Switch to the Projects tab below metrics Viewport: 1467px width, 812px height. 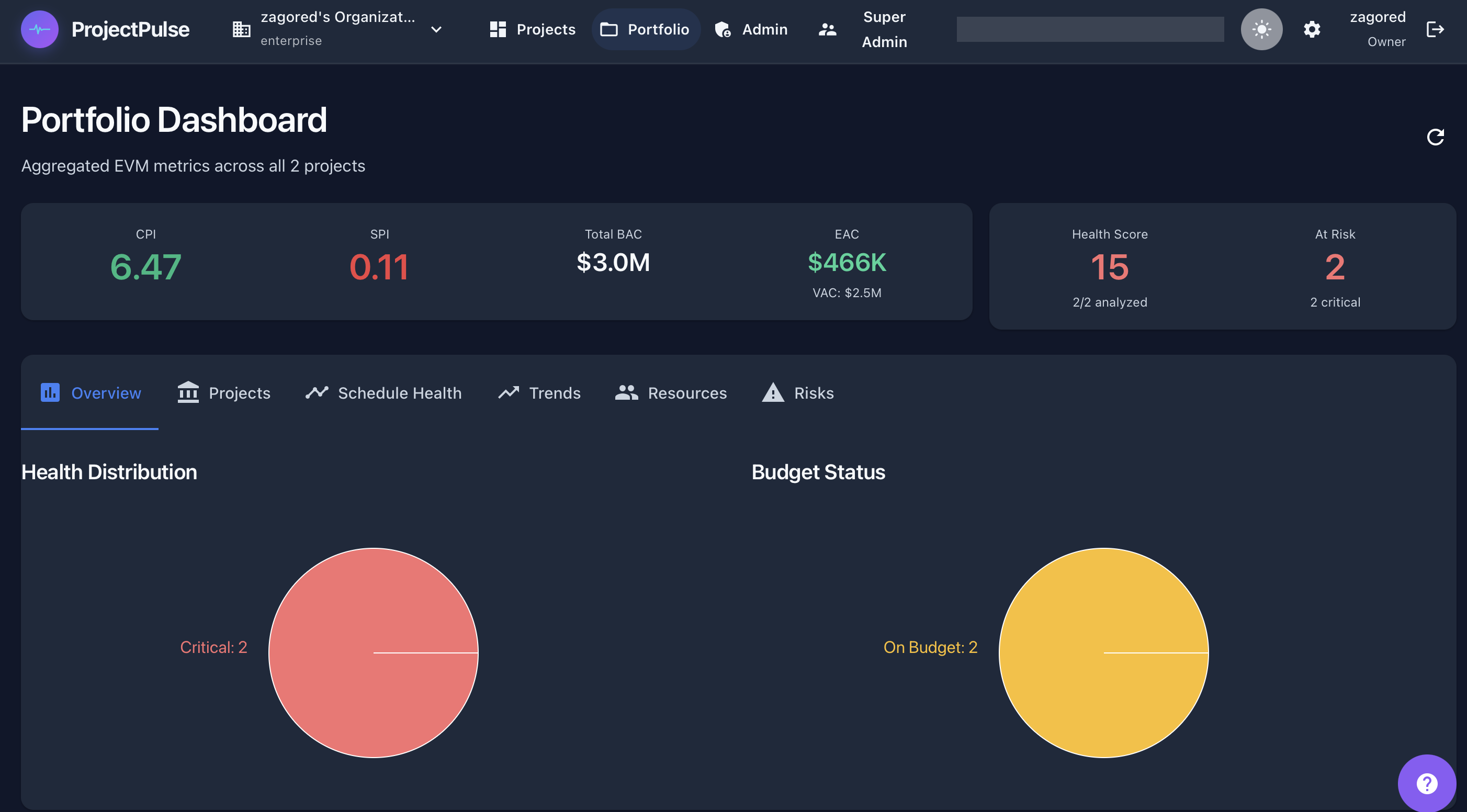223,392
